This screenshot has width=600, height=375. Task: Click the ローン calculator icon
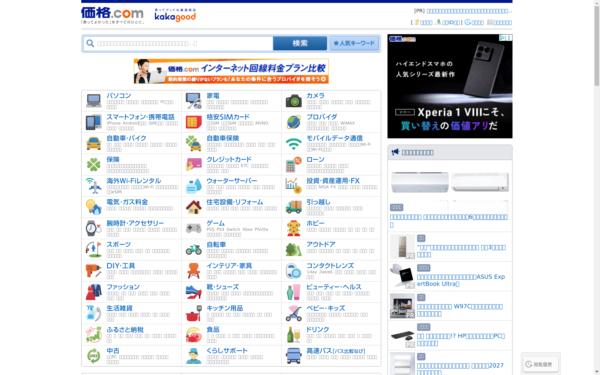coord(293,165)
